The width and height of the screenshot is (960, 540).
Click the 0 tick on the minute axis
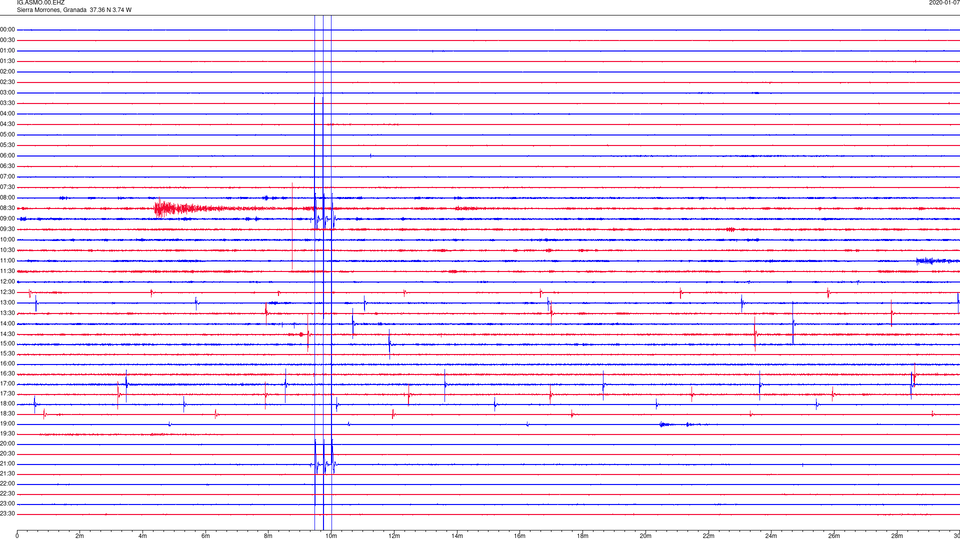[x=17, y=536]
